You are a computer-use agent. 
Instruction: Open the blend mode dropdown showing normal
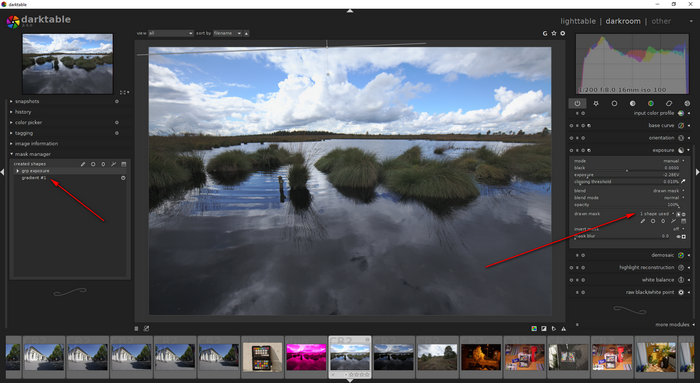[x=629, y=198]
